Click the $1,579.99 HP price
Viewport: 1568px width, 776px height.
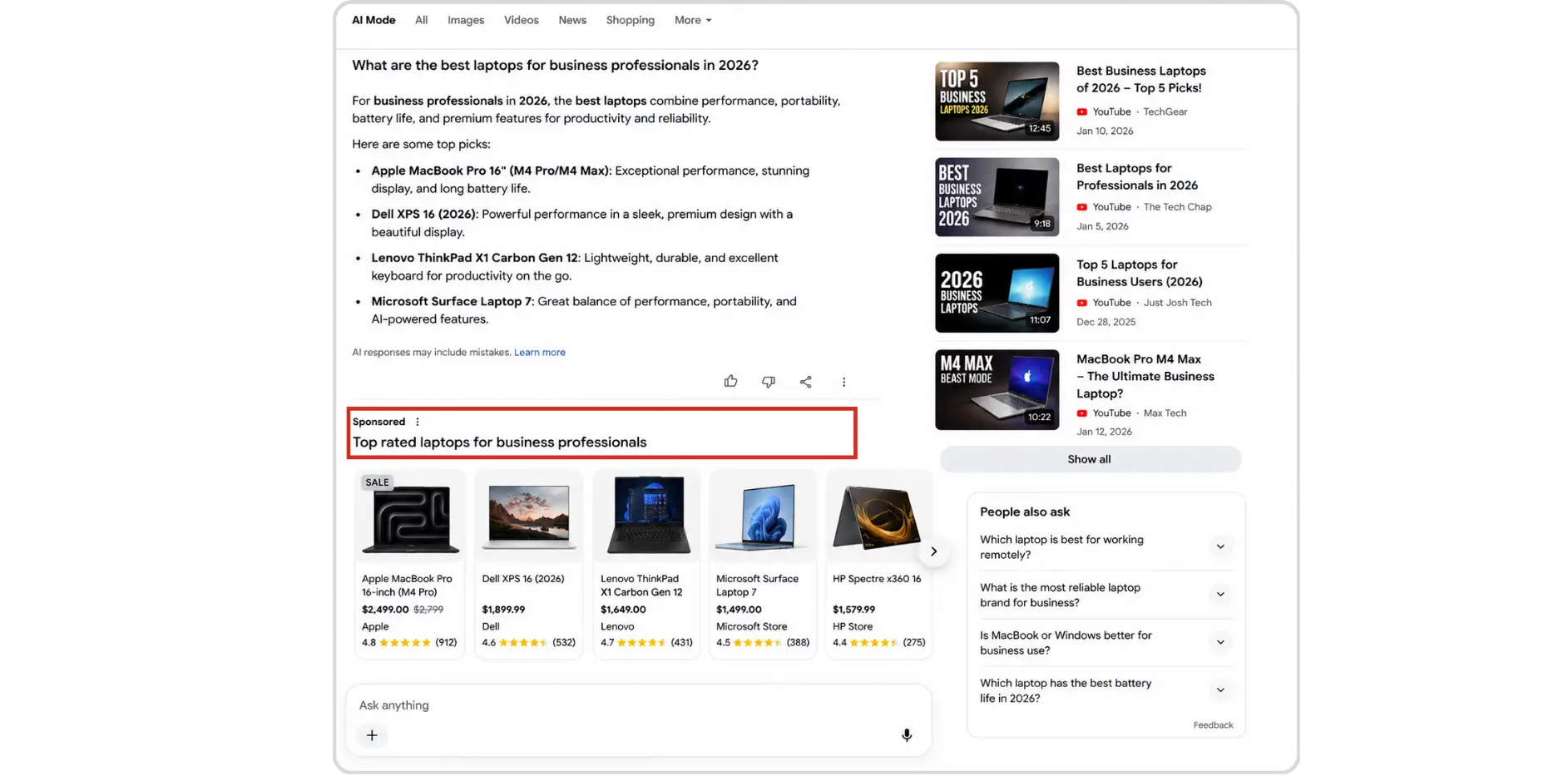coord(853,610)
